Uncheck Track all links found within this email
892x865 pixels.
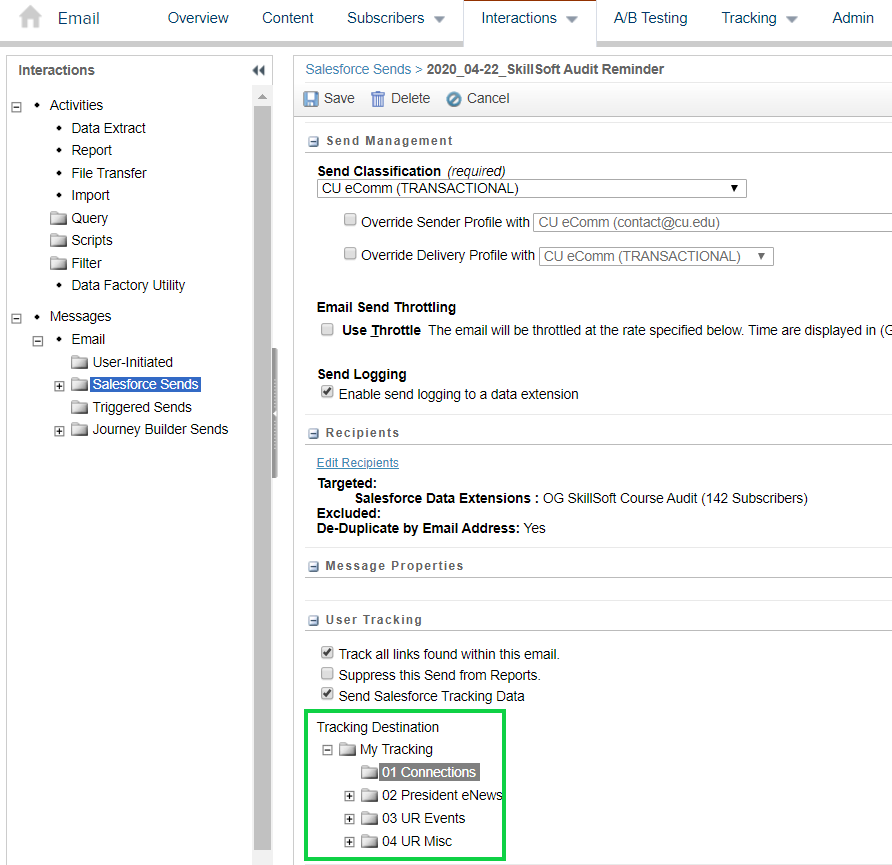pyautogui.click(x=327, y=652)
